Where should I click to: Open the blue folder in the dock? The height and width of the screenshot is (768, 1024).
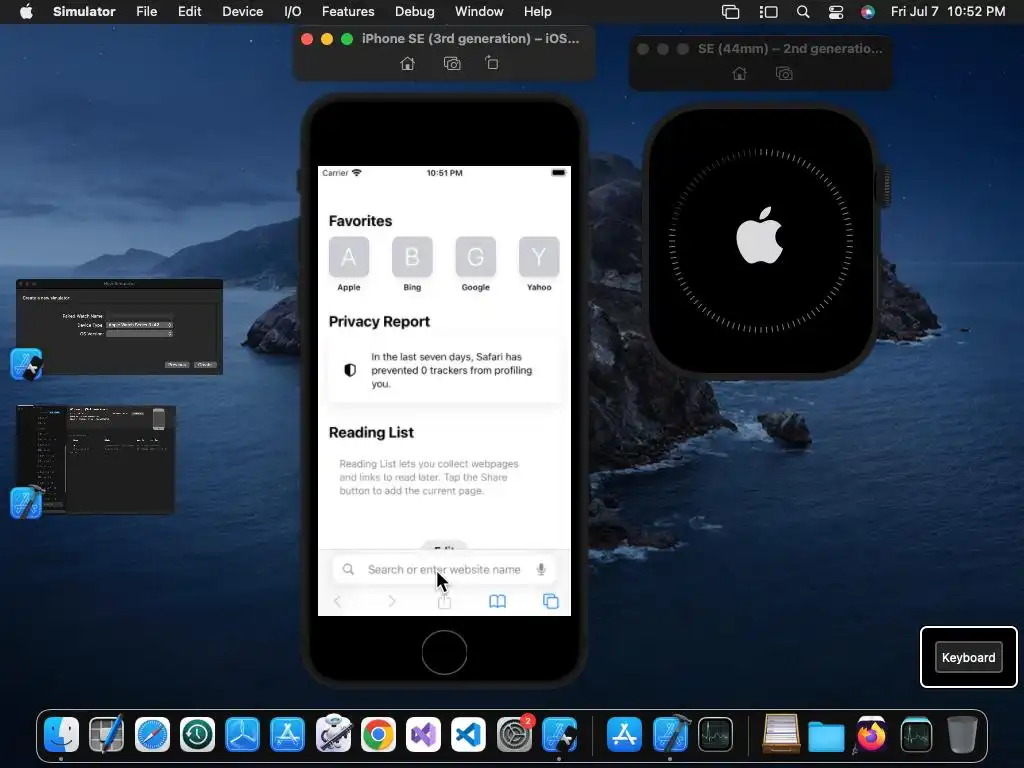point(826,736)
